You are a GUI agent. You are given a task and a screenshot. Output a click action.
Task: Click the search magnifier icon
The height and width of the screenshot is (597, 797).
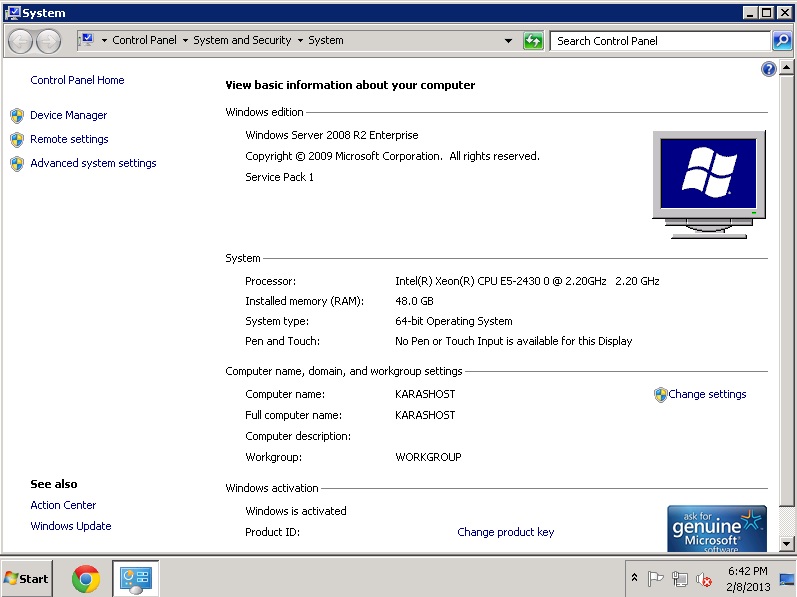click(782, 41)
